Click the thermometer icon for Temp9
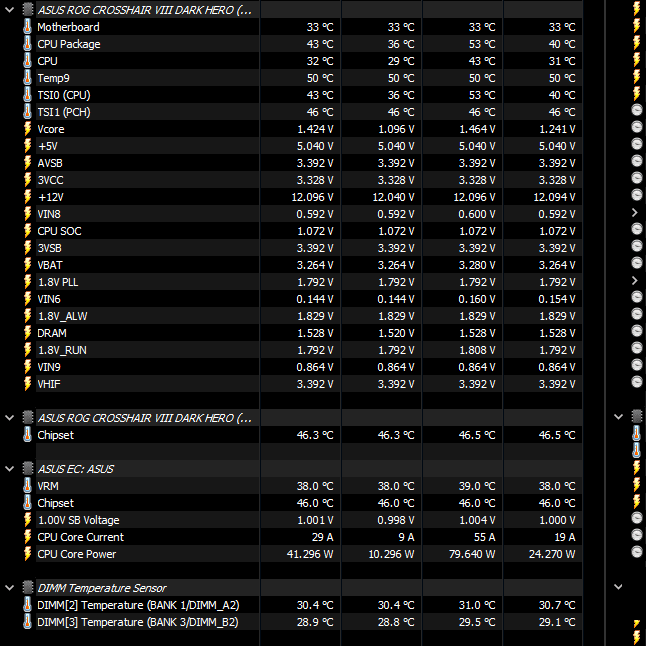The image size is (646, 646). (27, 78)
